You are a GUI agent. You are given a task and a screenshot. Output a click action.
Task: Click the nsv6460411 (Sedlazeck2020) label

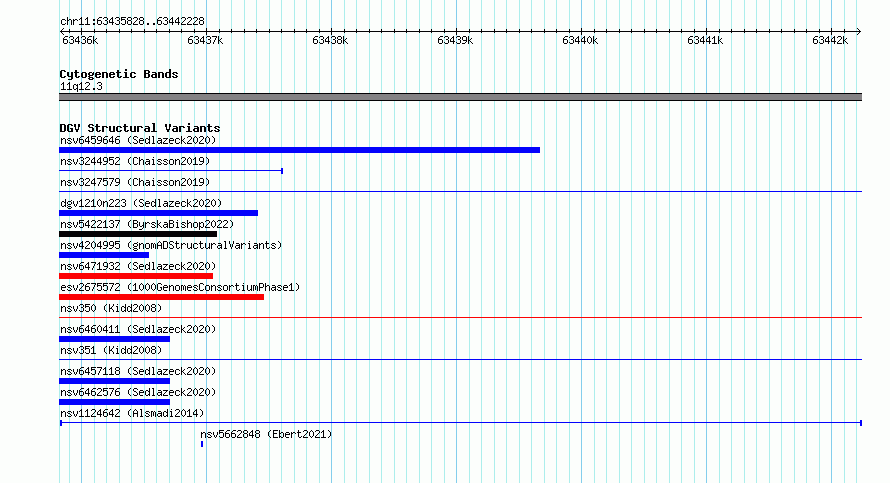138,329
